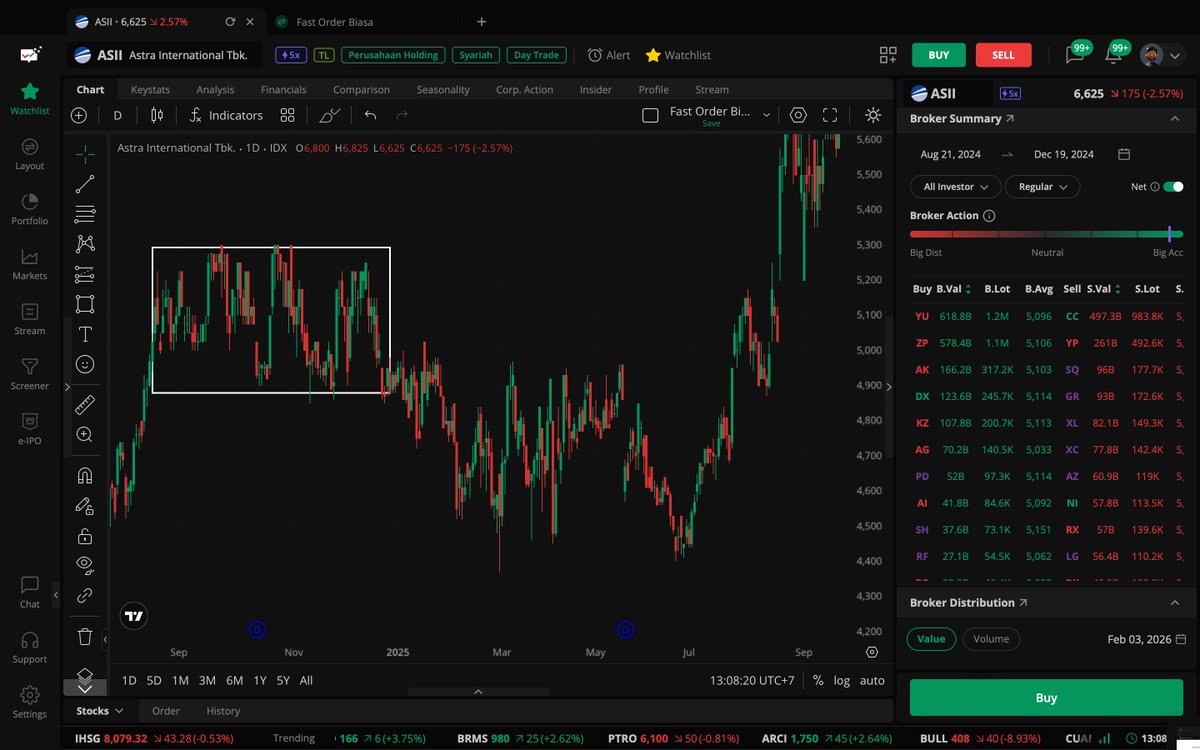Image resolution: width=1200 pixels, height=750 pixels.
Task: Switch chart theme with sun icon
Action: click(873, 115)
